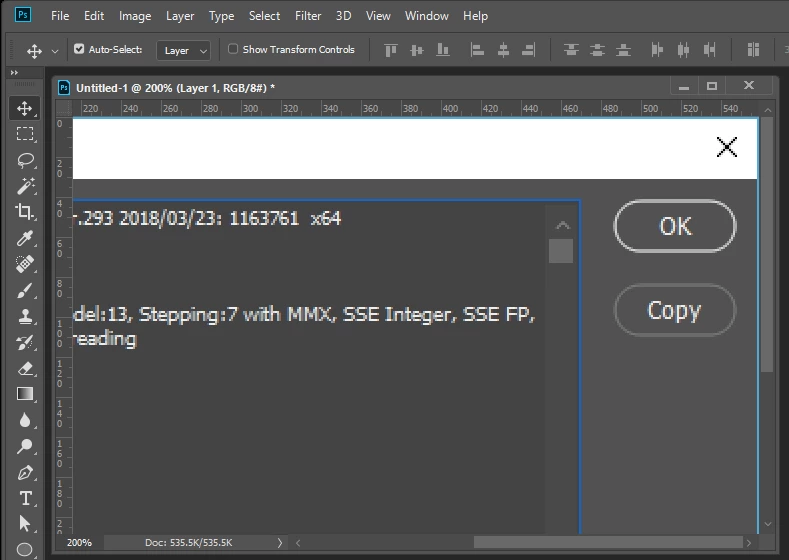The width and height of the screenshot is (789, 560).
Task: Click Distribute Right Edges icon
Action: click(709, 50)
